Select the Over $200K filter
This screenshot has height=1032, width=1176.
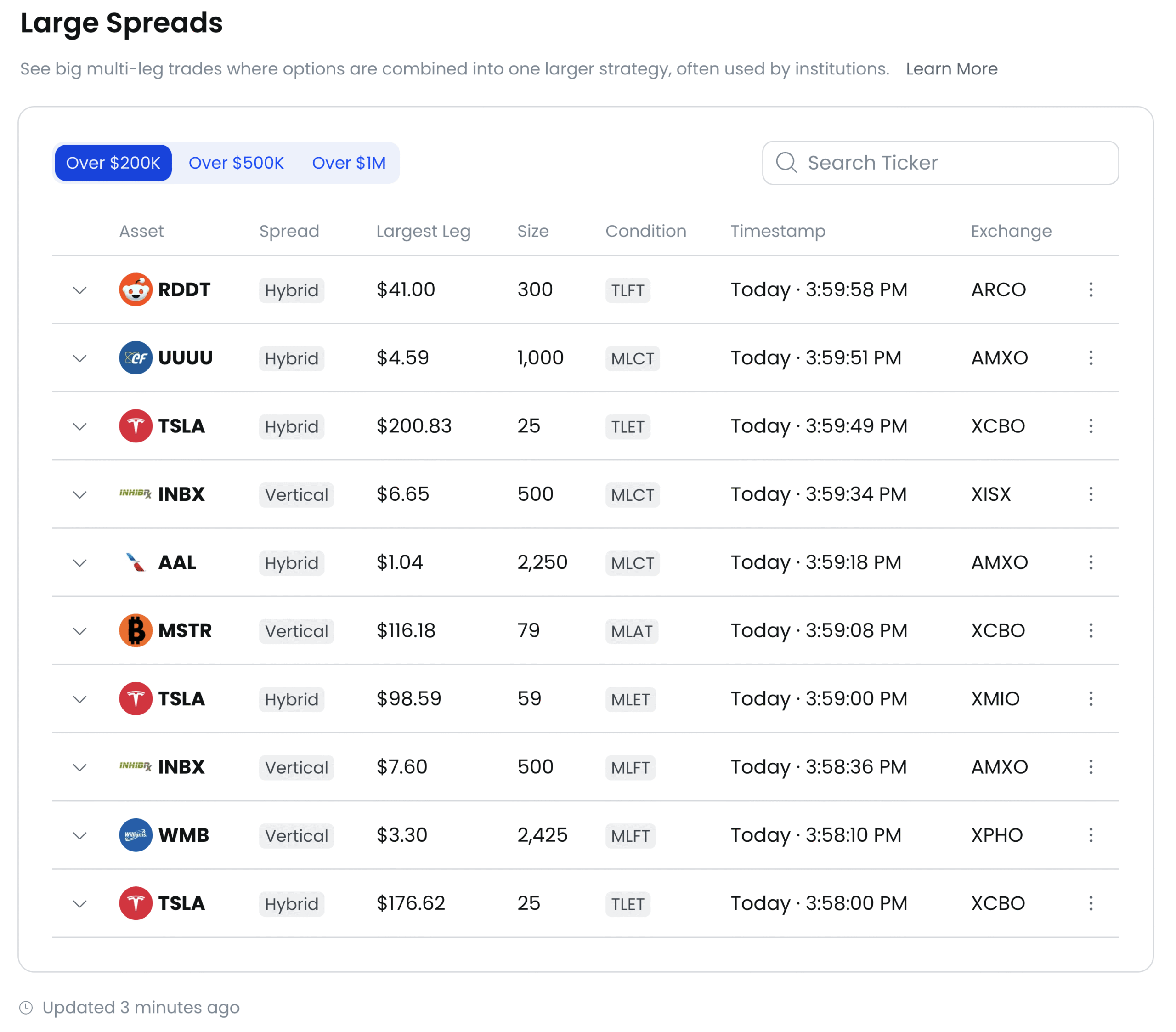click(113, 163)
